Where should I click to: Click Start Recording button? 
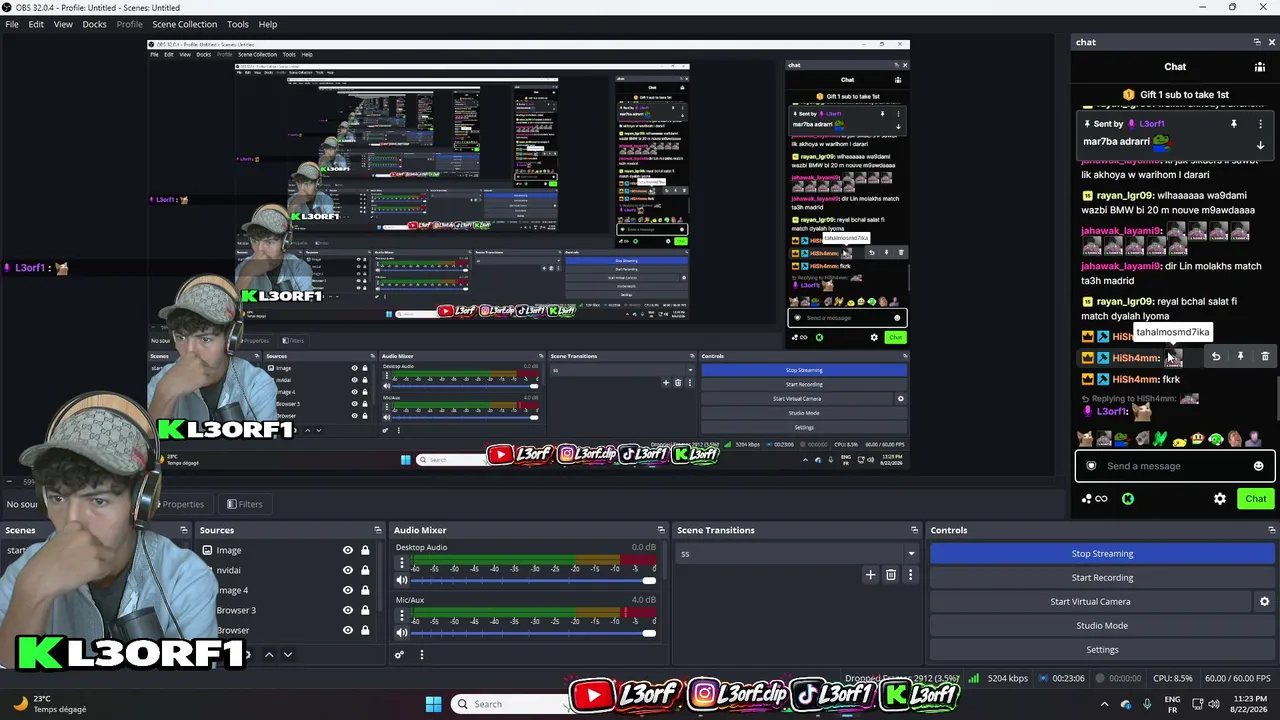(x=1102, y=577)
